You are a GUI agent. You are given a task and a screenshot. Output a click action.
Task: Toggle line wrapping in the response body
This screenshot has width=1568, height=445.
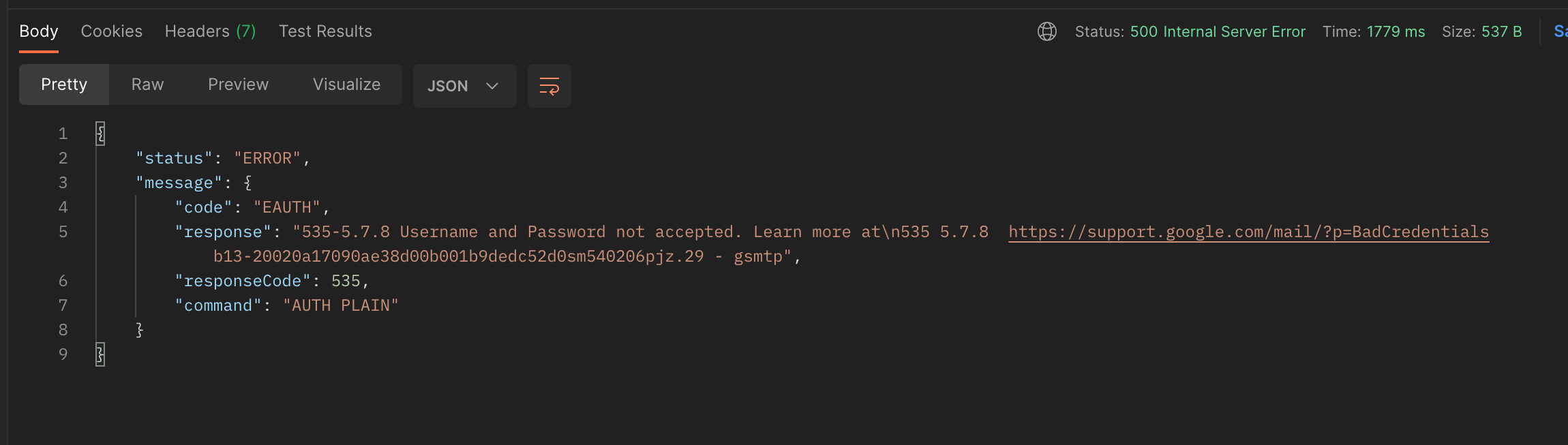click(x=549, y=86)
